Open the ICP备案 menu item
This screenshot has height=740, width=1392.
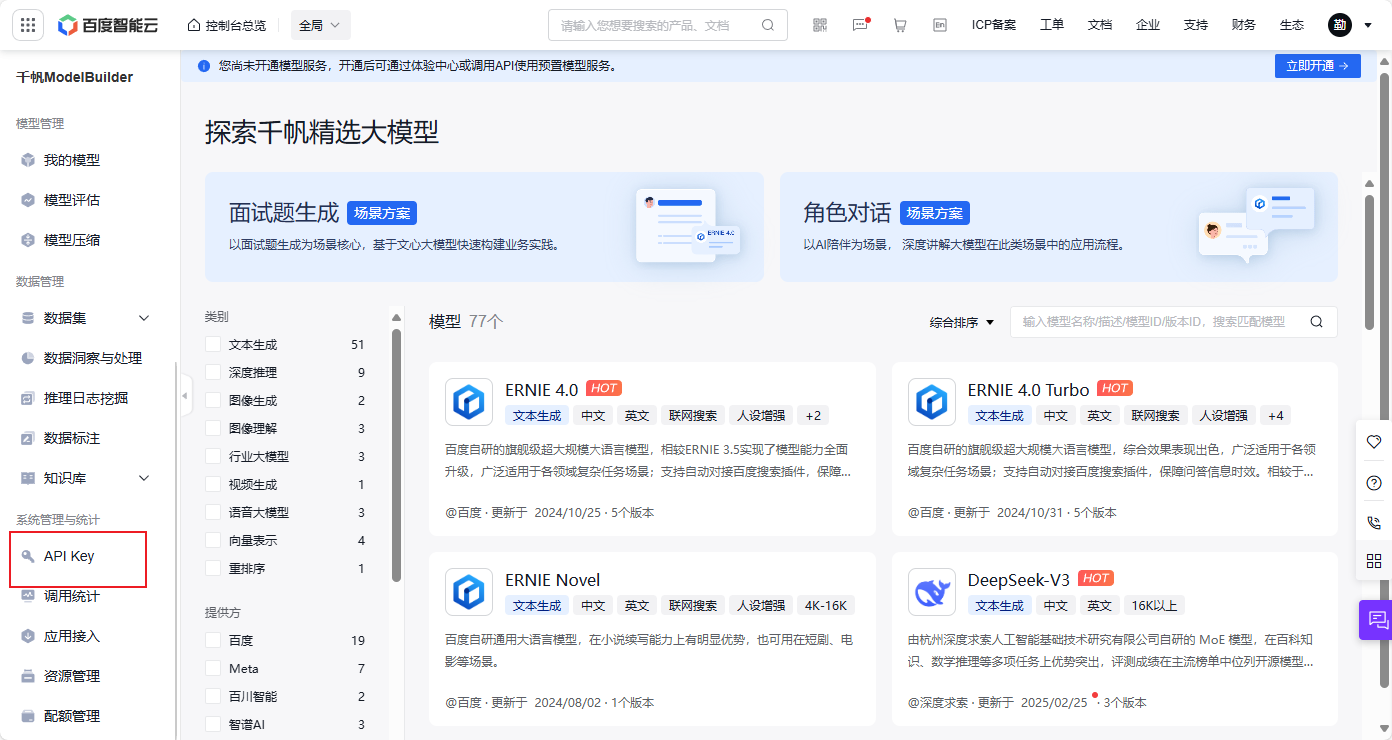tap(993, 25)
